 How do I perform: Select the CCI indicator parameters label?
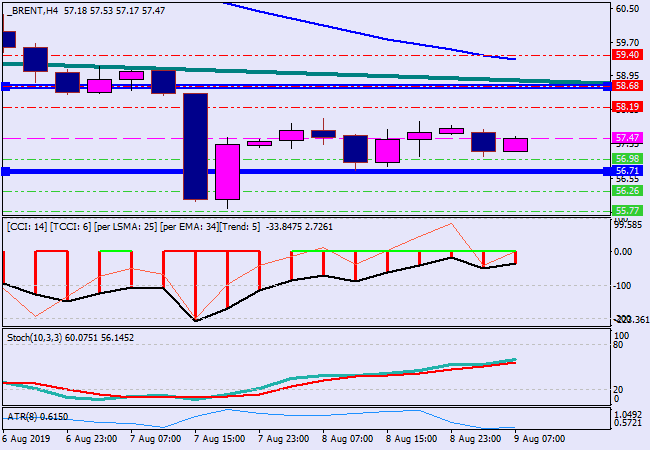tap(133, 227)
